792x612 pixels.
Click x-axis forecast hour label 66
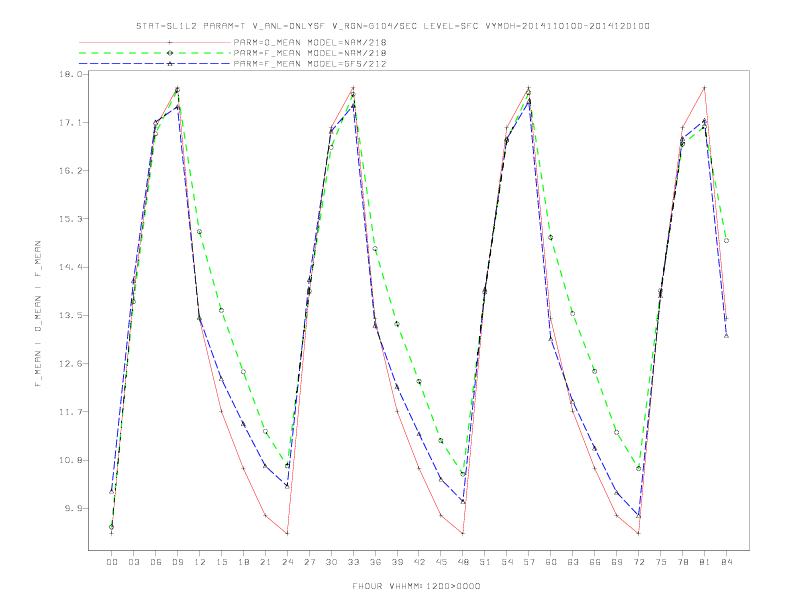point(595,562)
